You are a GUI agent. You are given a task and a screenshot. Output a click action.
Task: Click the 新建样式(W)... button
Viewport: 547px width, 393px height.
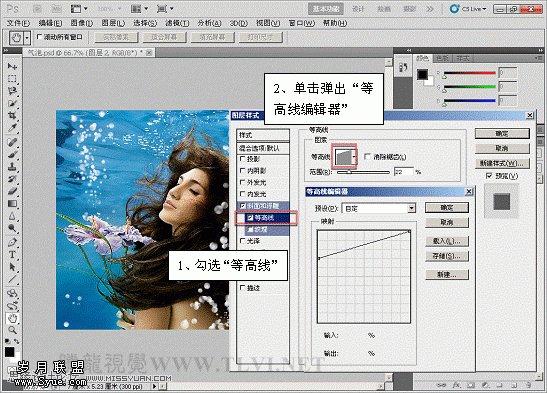502,163
